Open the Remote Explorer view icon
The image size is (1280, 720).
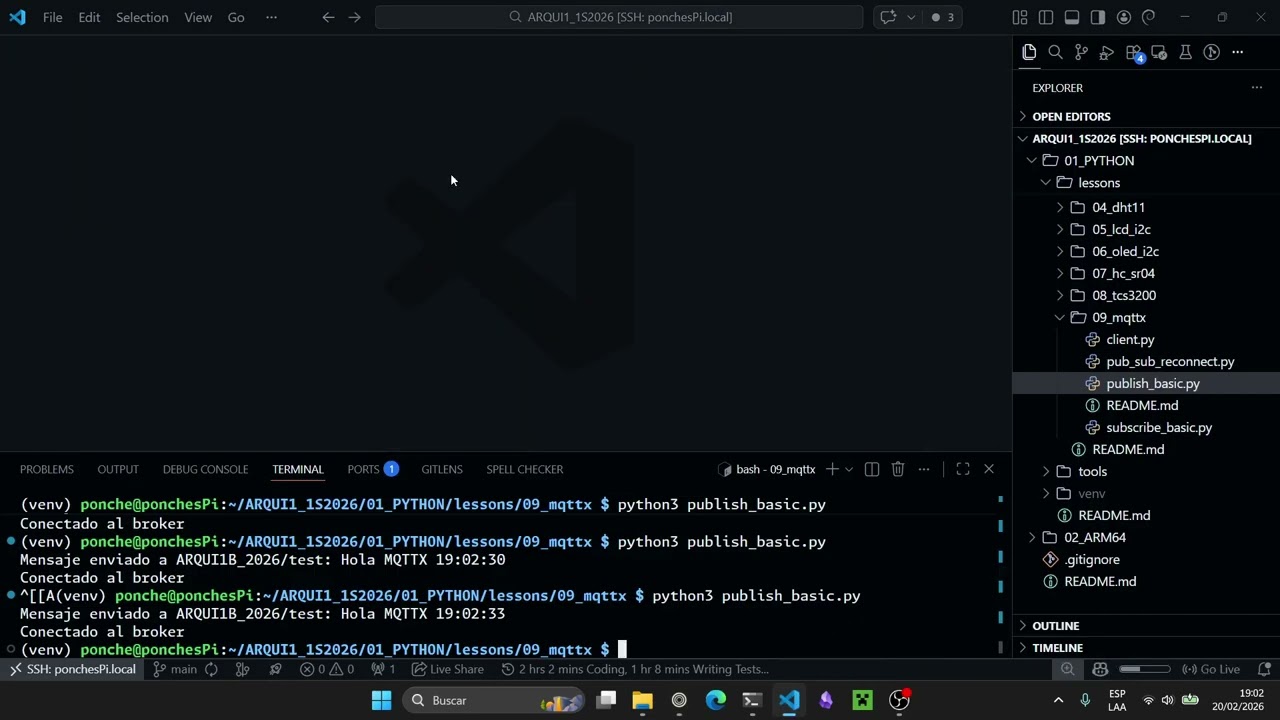tap(1159, 52)
